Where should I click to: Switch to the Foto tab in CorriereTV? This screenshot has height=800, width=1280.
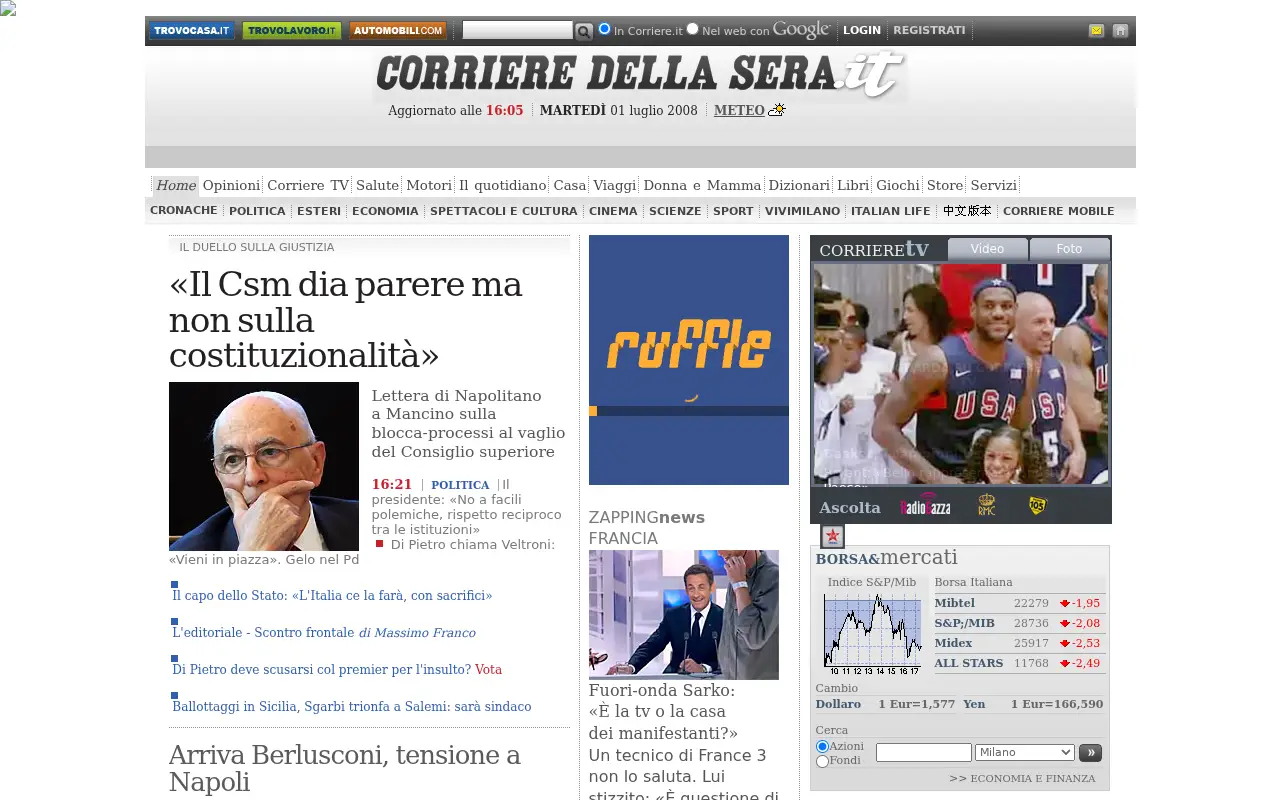click(x=1069, y=249)
